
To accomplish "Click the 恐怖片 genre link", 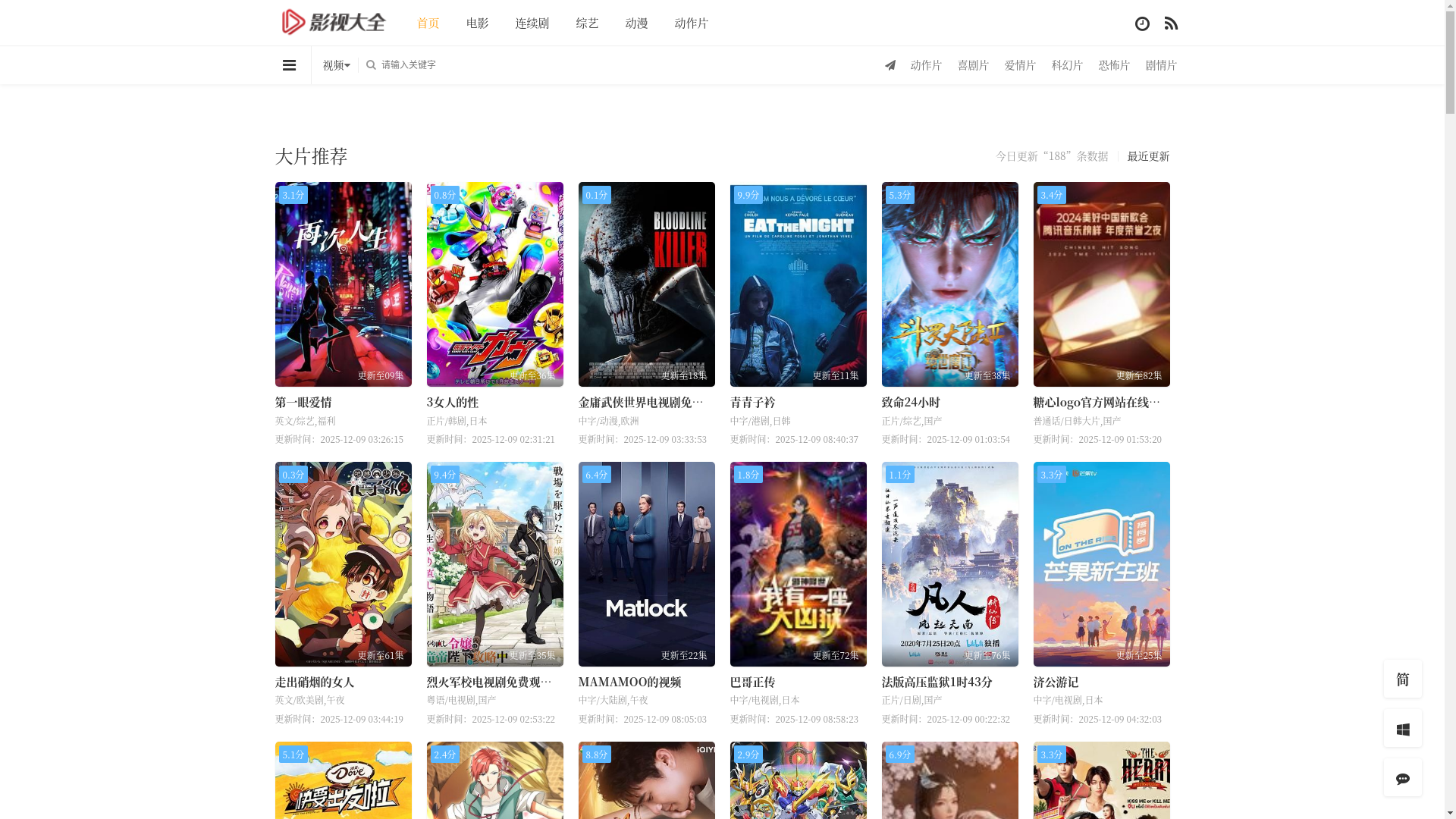I will tap(1114, 66).
